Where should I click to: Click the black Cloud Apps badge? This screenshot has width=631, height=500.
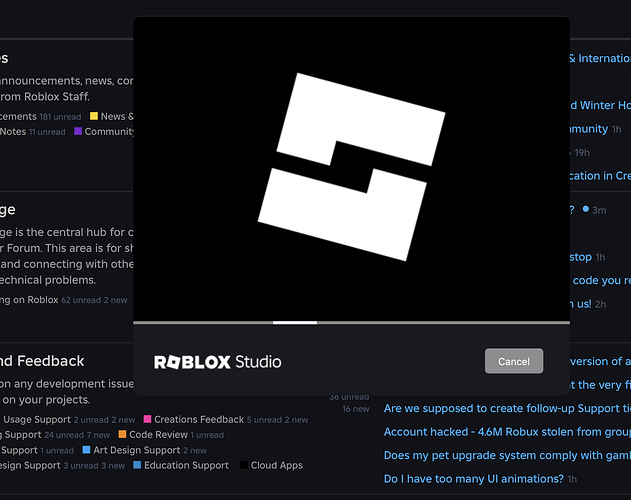[244, 465]
